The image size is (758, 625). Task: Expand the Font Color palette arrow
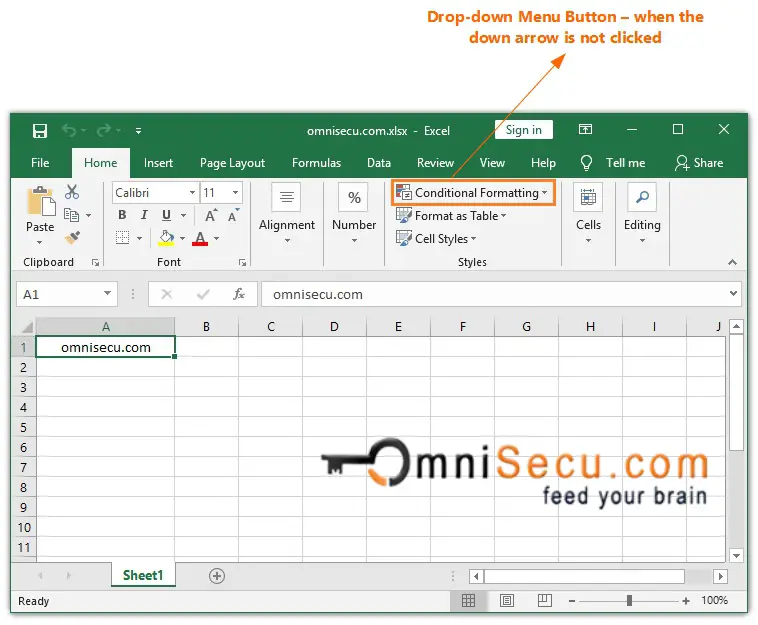point(217,238)
